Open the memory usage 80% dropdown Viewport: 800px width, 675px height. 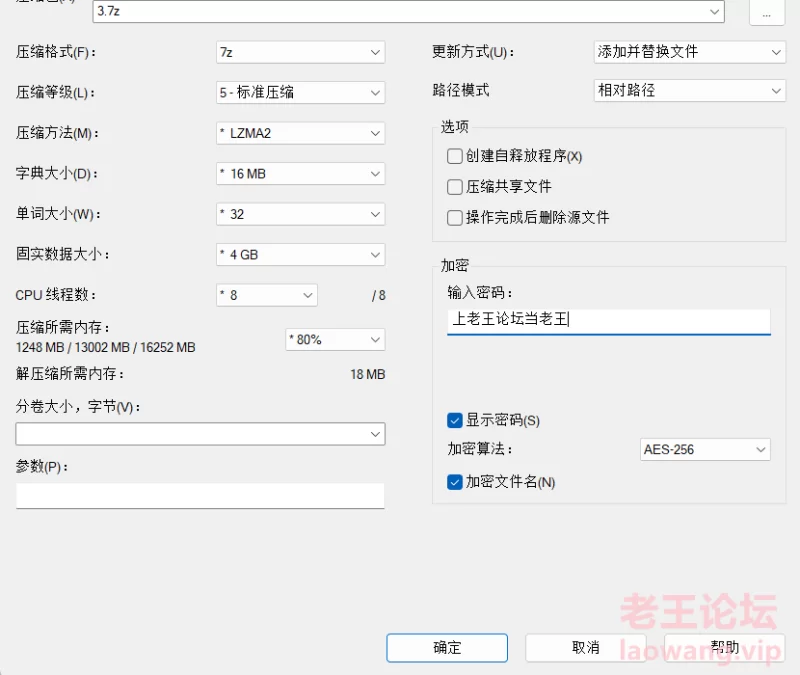pyautogui.click(x=335, y=340)
